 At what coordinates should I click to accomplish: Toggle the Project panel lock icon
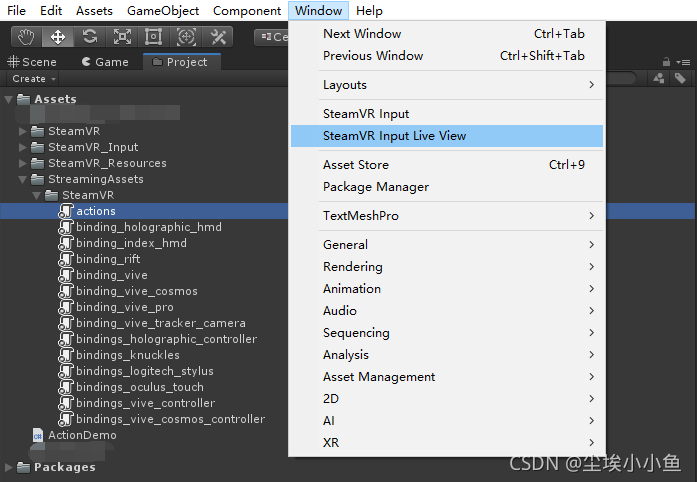coord(666,62)
